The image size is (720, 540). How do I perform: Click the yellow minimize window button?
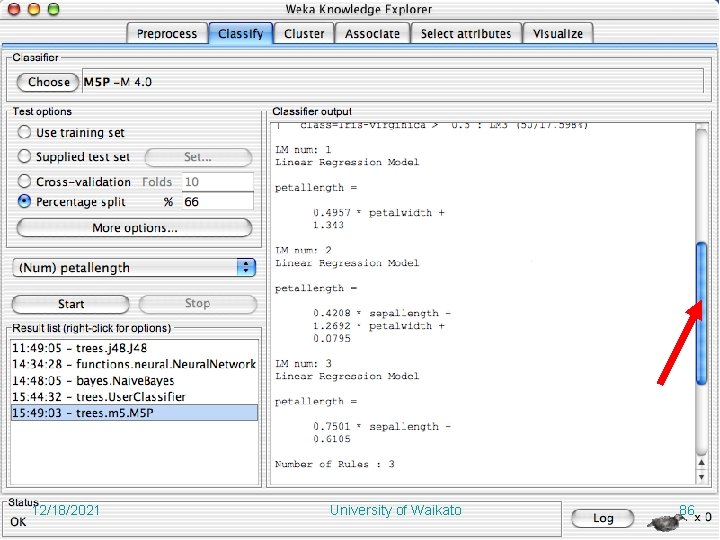(x=34, y=9)
